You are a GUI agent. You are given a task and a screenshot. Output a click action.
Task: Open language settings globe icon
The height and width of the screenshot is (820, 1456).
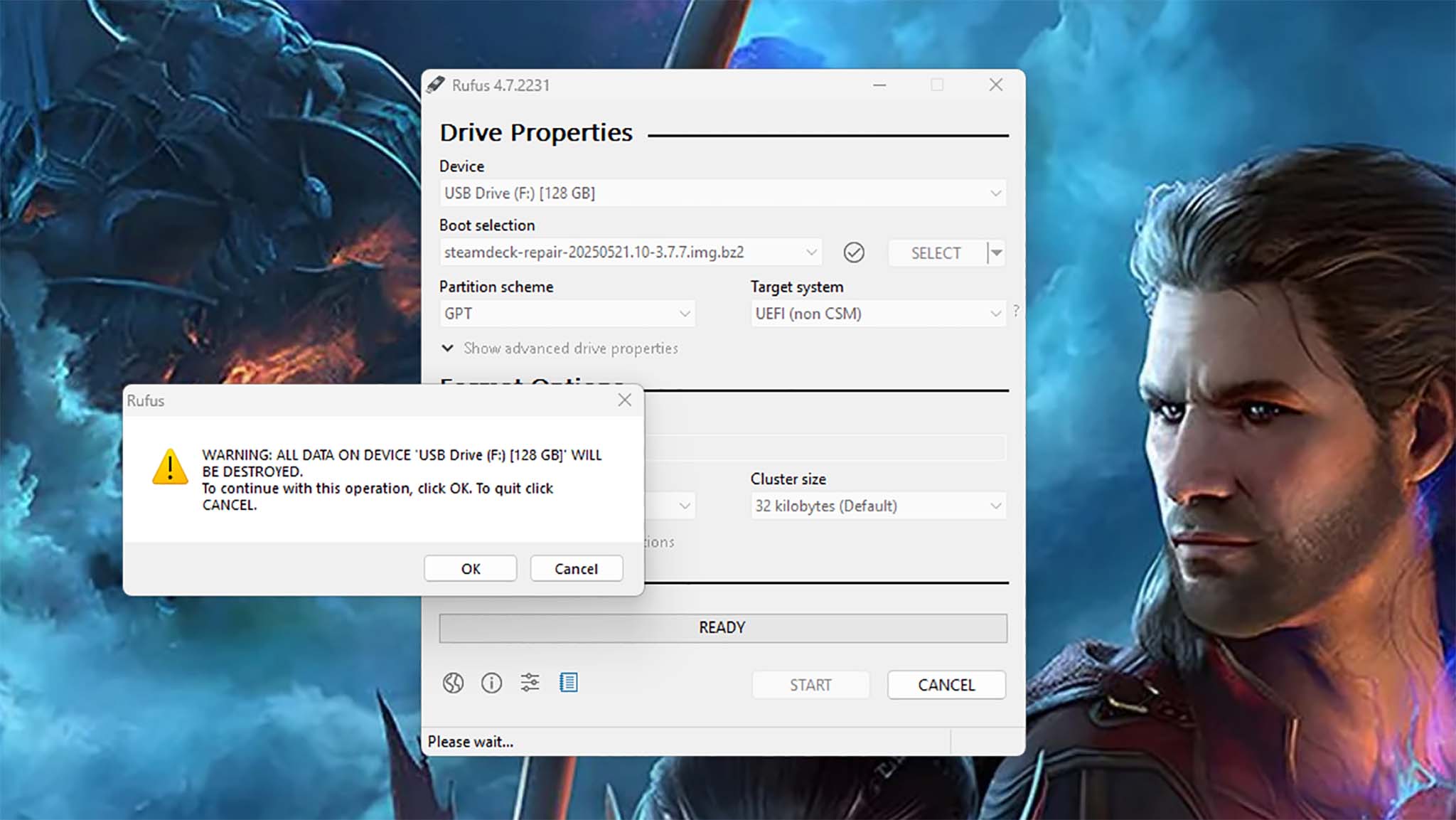(453, 683)
